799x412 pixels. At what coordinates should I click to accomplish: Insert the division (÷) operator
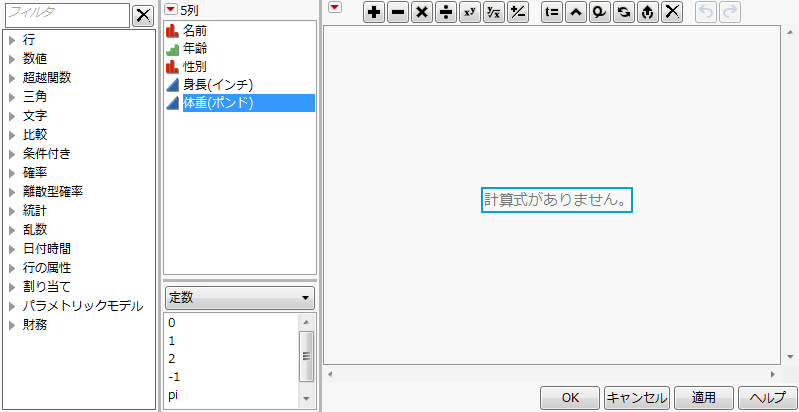click(x=446, y=13)
